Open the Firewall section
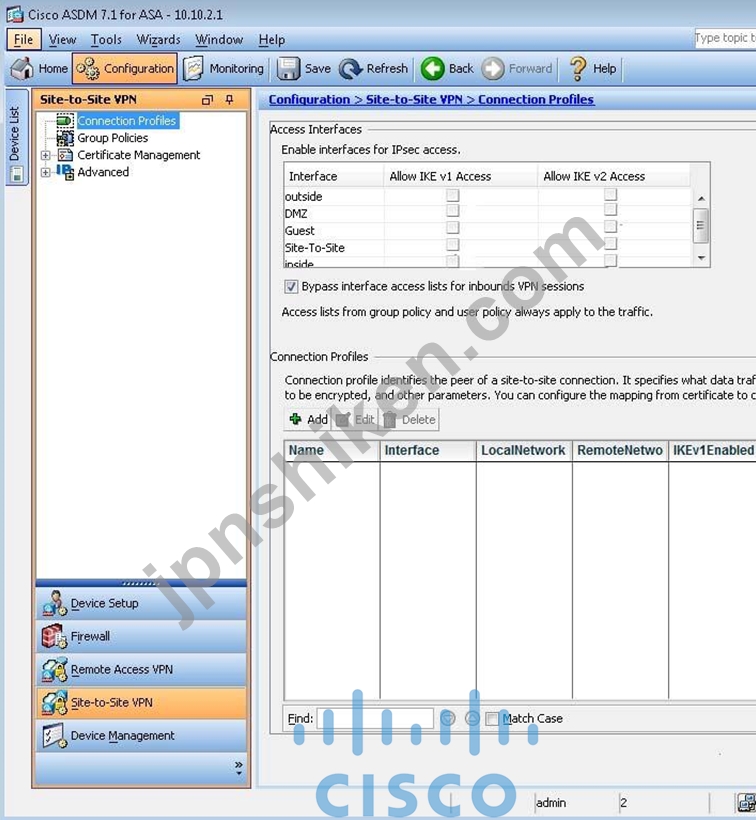756x820 pixels. click(x=141, y=636)
